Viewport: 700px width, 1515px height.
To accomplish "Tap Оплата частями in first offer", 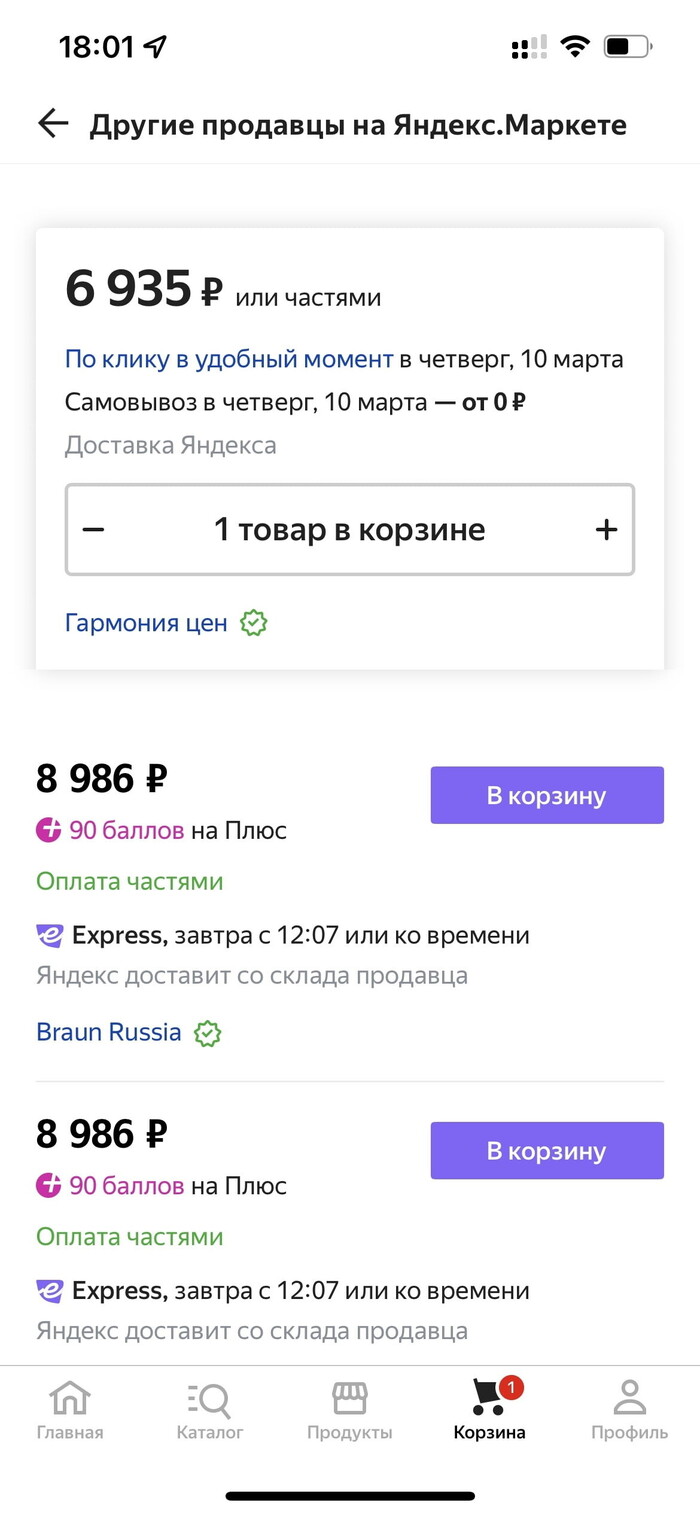I will coord(130,882).
